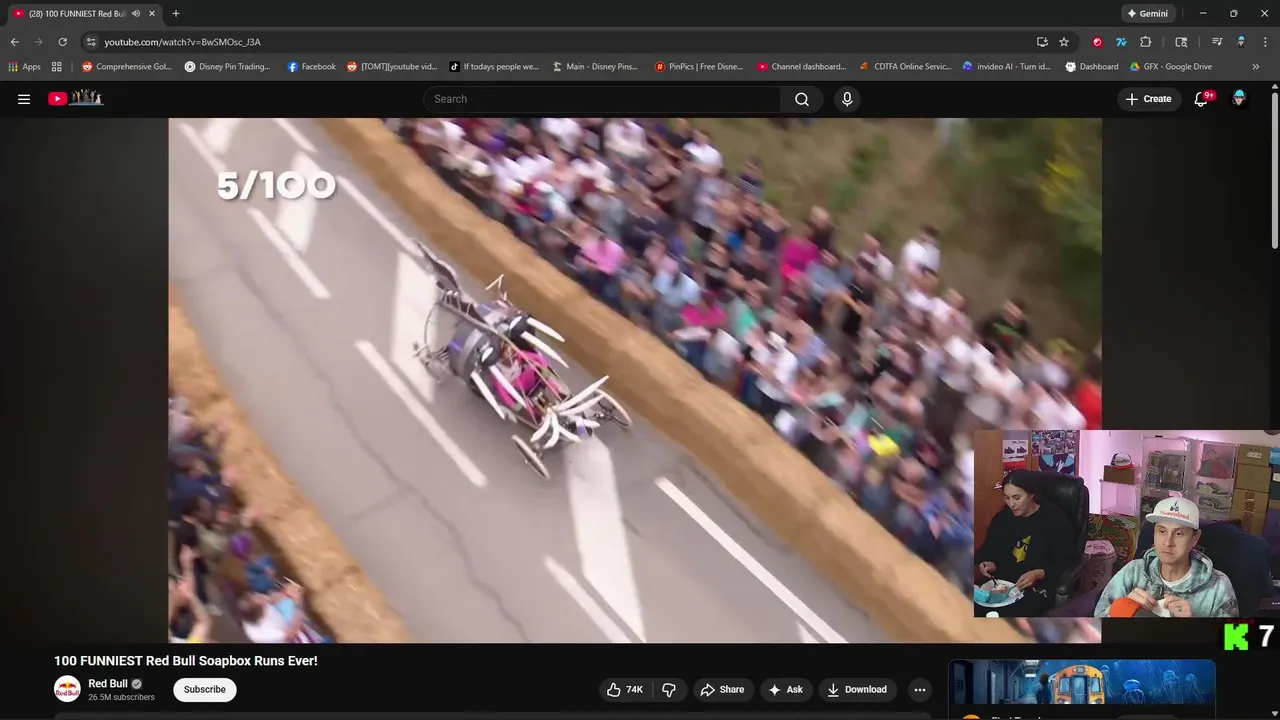Click the Ask button

pos(785,689)
